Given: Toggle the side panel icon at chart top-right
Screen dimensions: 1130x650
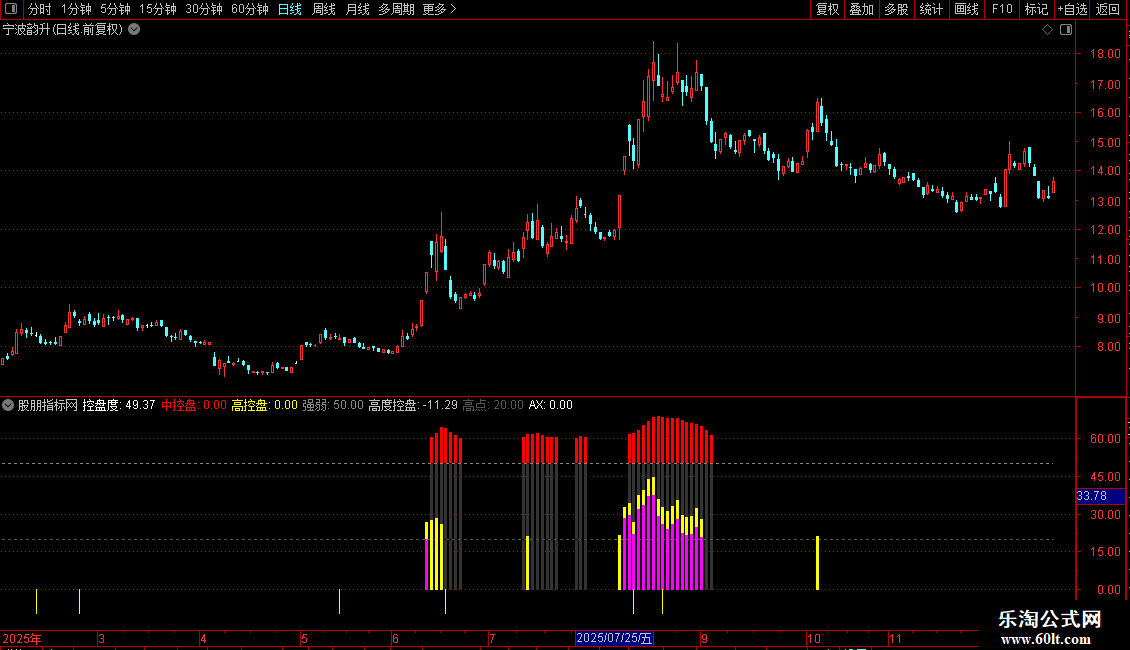Looking at the screenshot, I should (x=1066, y=30).
